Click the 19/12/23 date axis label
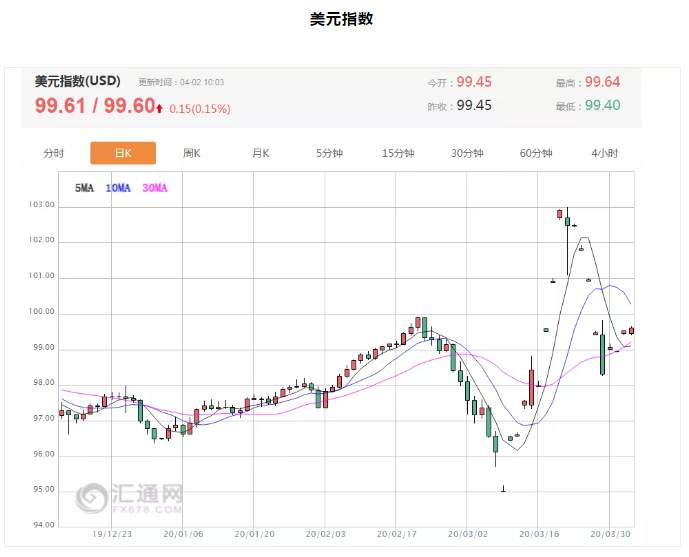This screenshot has height=557, width=689. click(x=112, y=534)
